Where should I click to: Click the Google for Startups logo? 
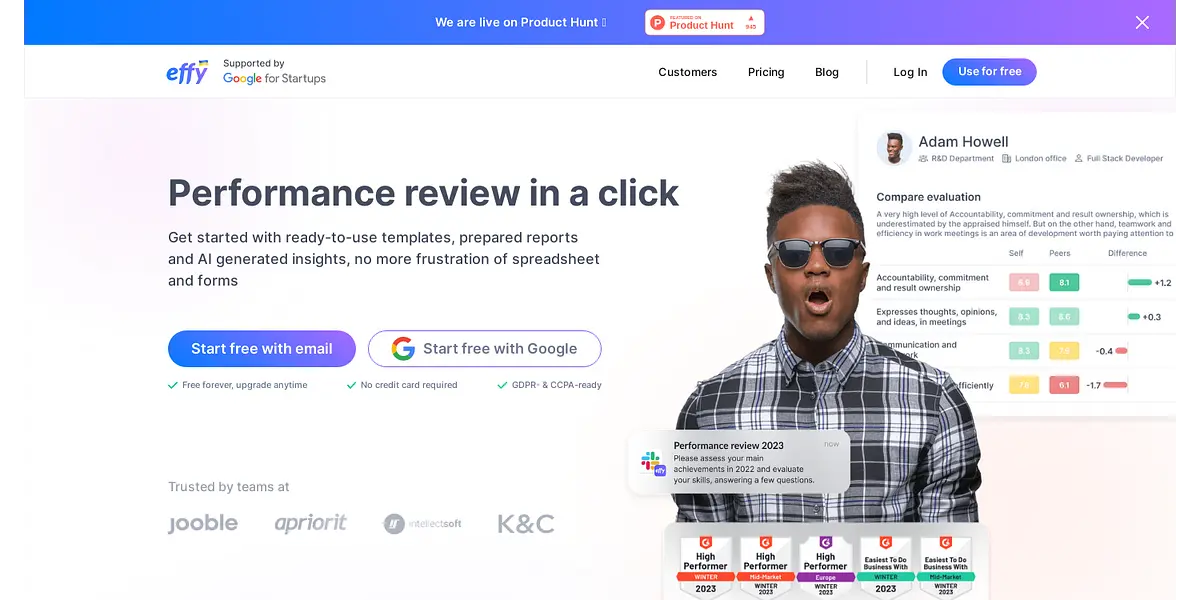[274, 78]
